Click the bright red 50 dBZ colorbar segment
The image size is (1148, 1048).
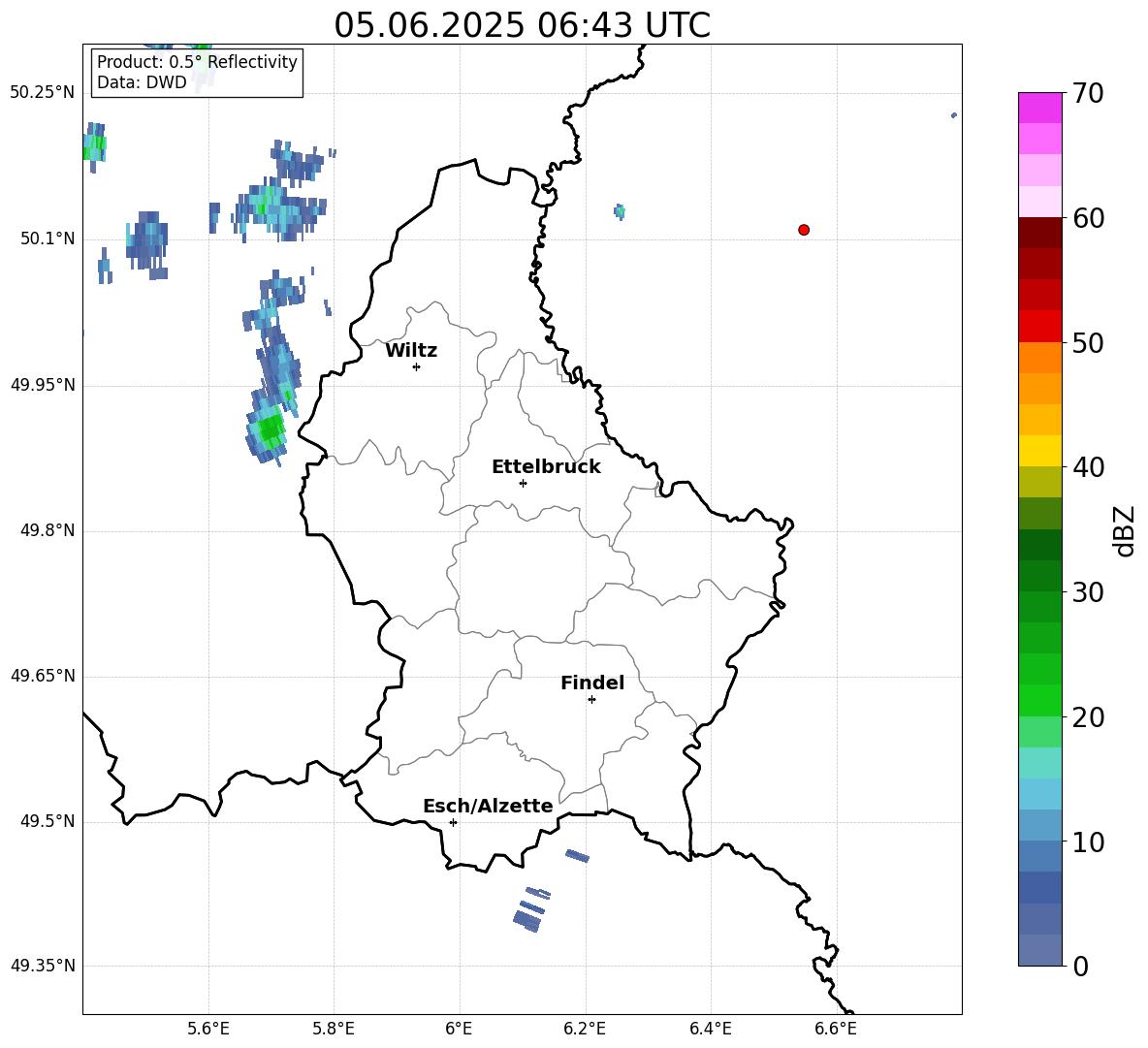[x=1040, y=327]
